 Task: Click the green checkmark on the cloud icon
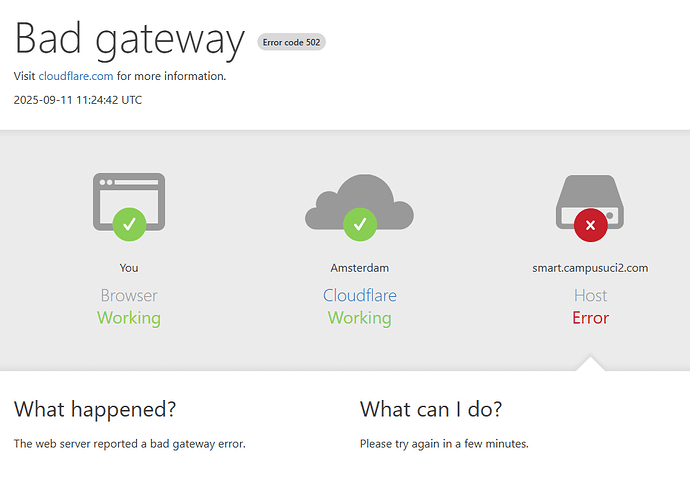(x=360, y=224)
